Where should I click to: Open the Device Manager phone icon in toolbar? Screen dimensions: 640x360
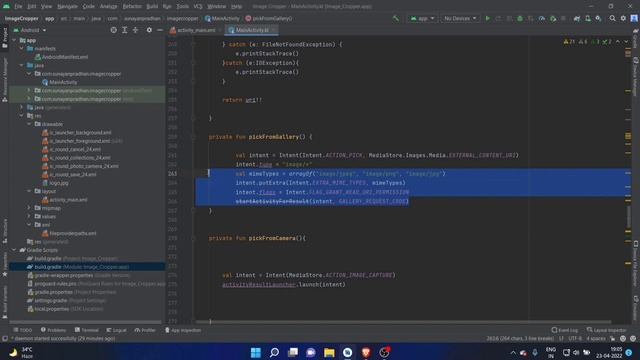[588, 18]
